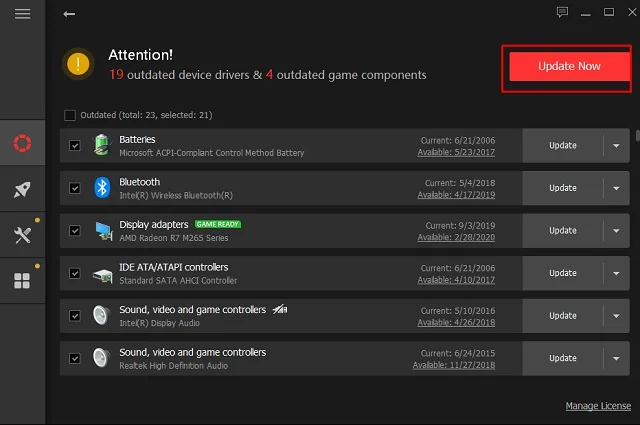Uncheck the IDE ATA/ATAPI controllers checkbox
Screen dimensions: 640x425
(75, 273)
